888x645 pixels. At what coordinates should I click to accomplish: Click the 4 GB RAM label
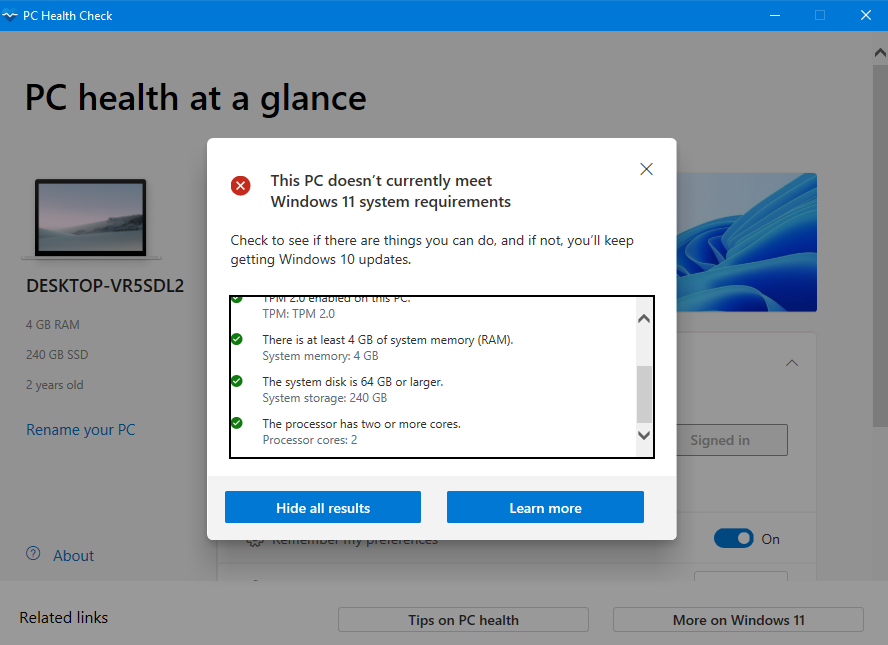tap(53, 324)
